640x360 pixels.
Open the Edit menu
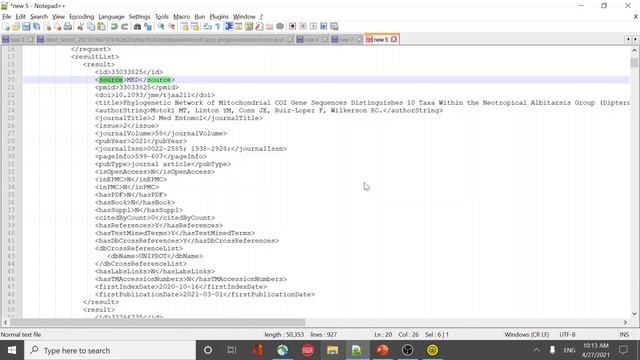(20, 17)
